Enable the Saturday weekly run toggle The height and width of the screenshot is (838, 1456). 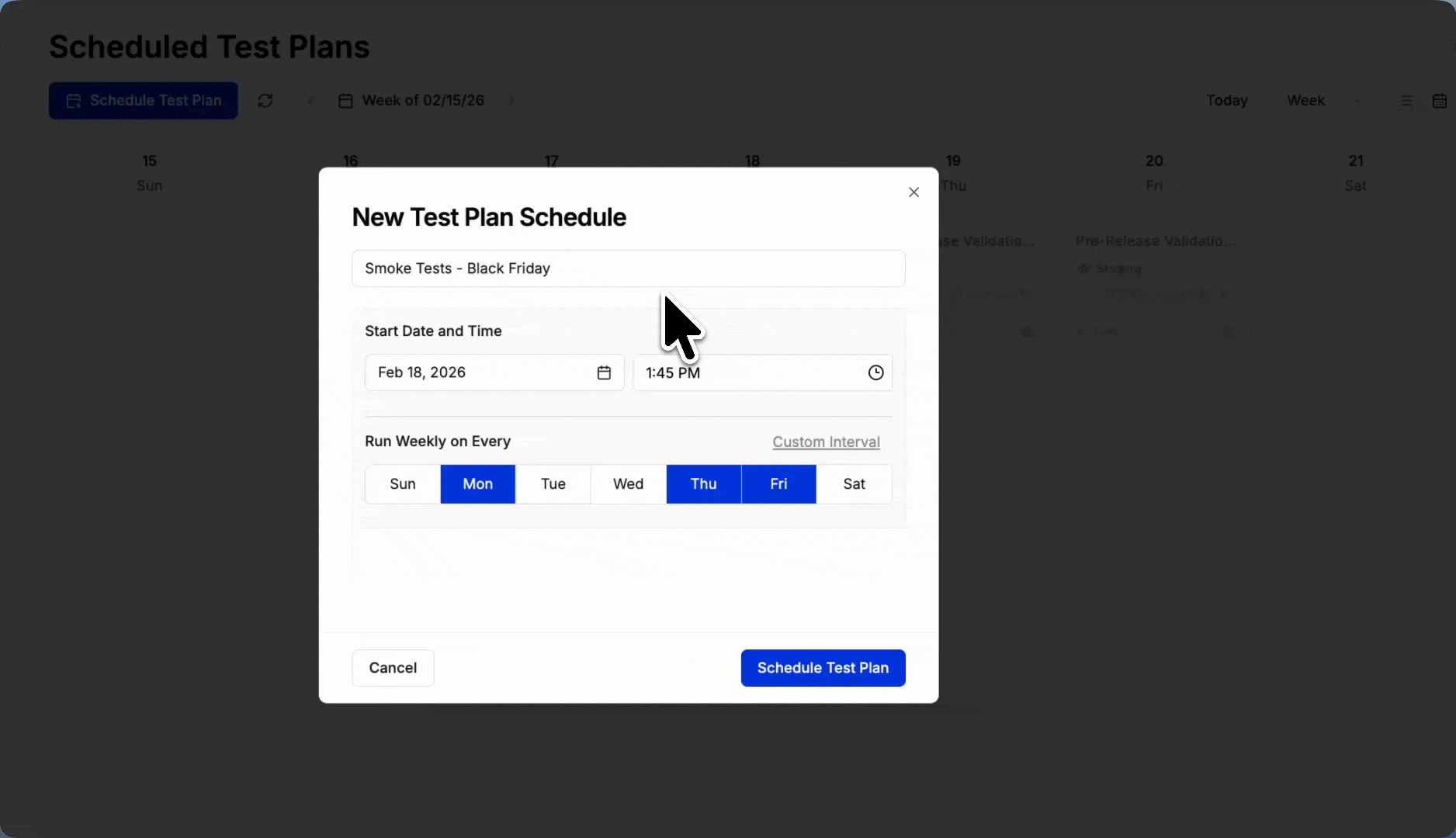click(854, 483)
